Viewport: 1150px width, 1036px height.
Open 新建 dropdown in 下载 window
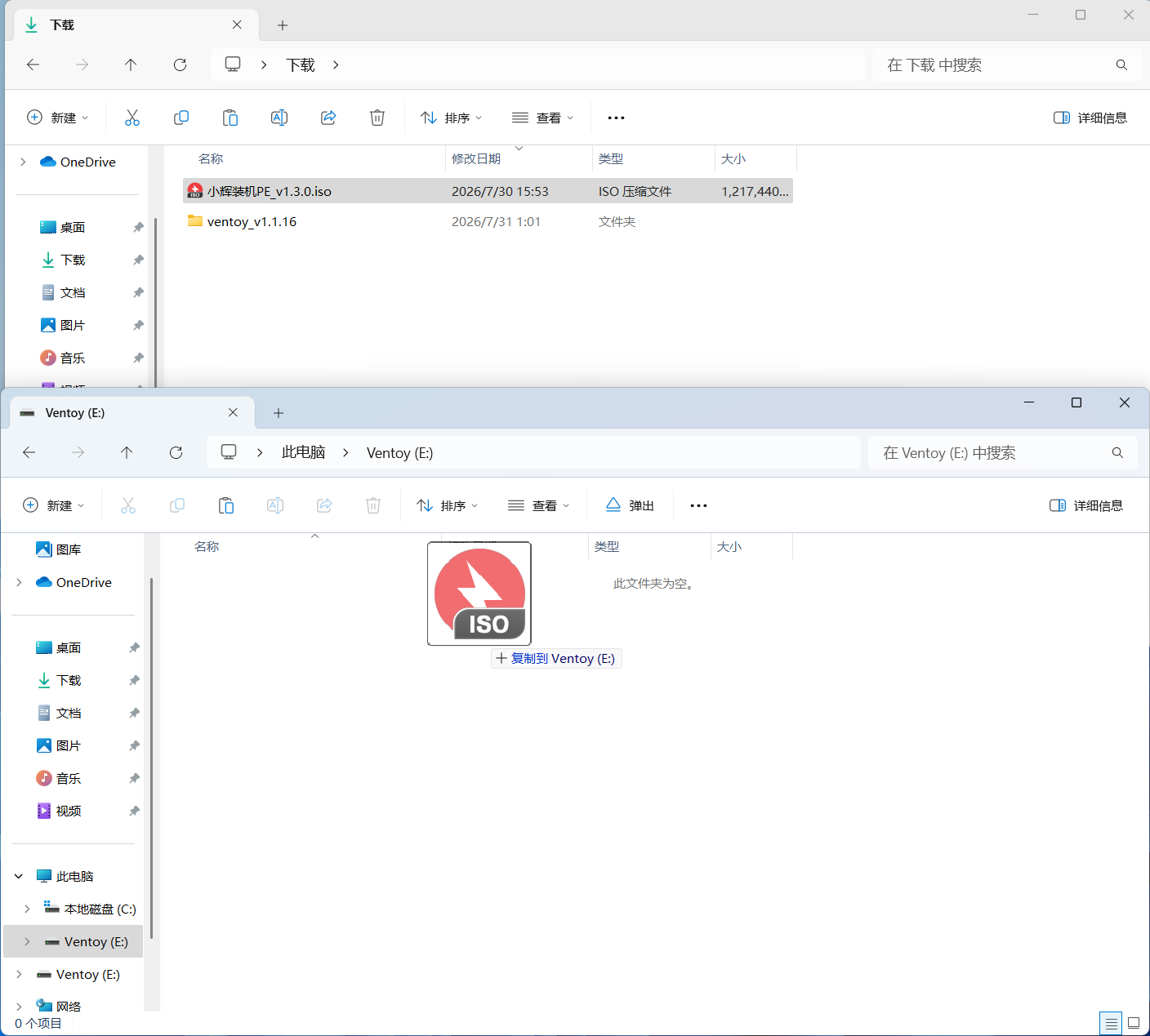pyautogui.click(x=58, y=118)
